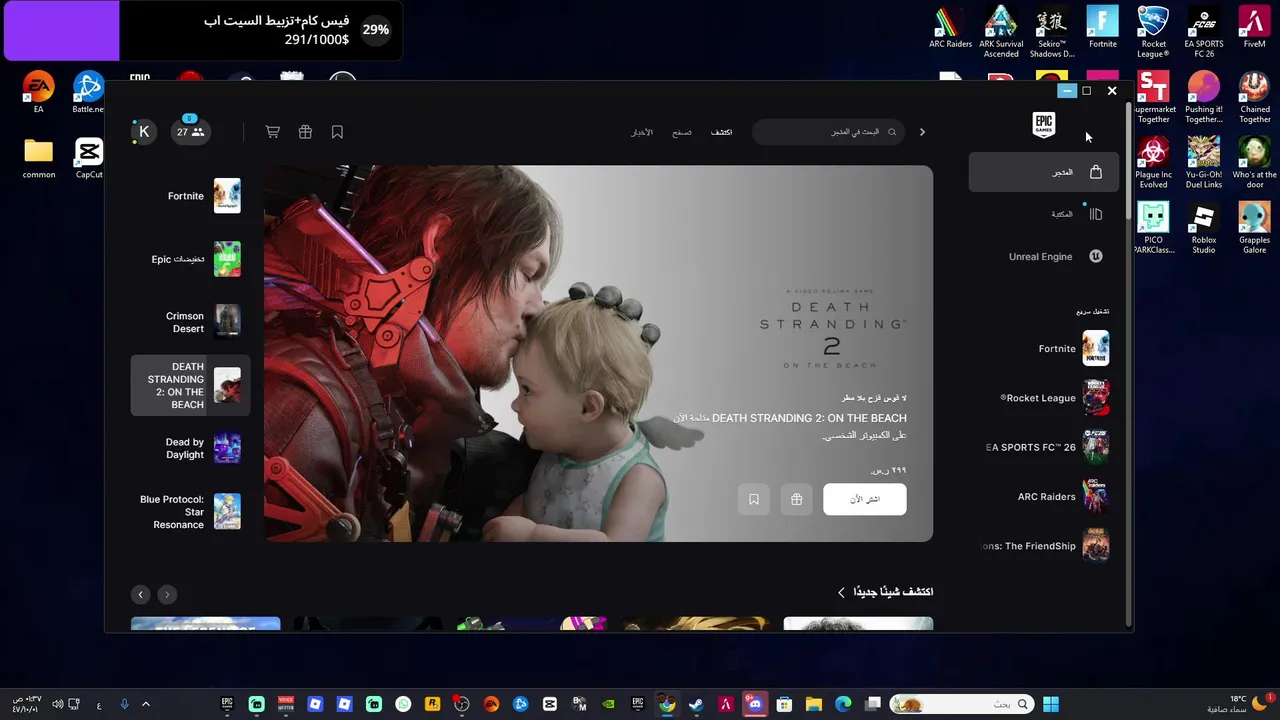Select Fortnite in the featured carousel list
This screenshot has width=1280, height=720.
tap(191, 196)
